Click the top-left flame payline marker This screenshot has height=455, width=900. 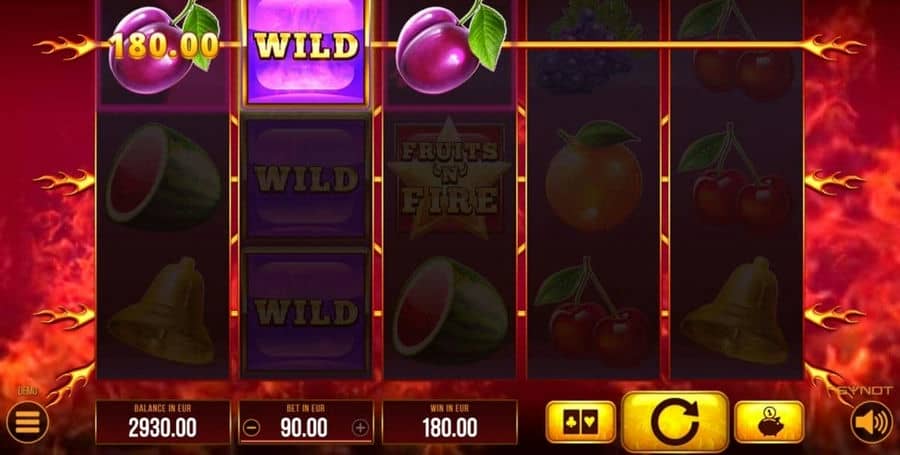pyautogui.click(x=64, y=46)
